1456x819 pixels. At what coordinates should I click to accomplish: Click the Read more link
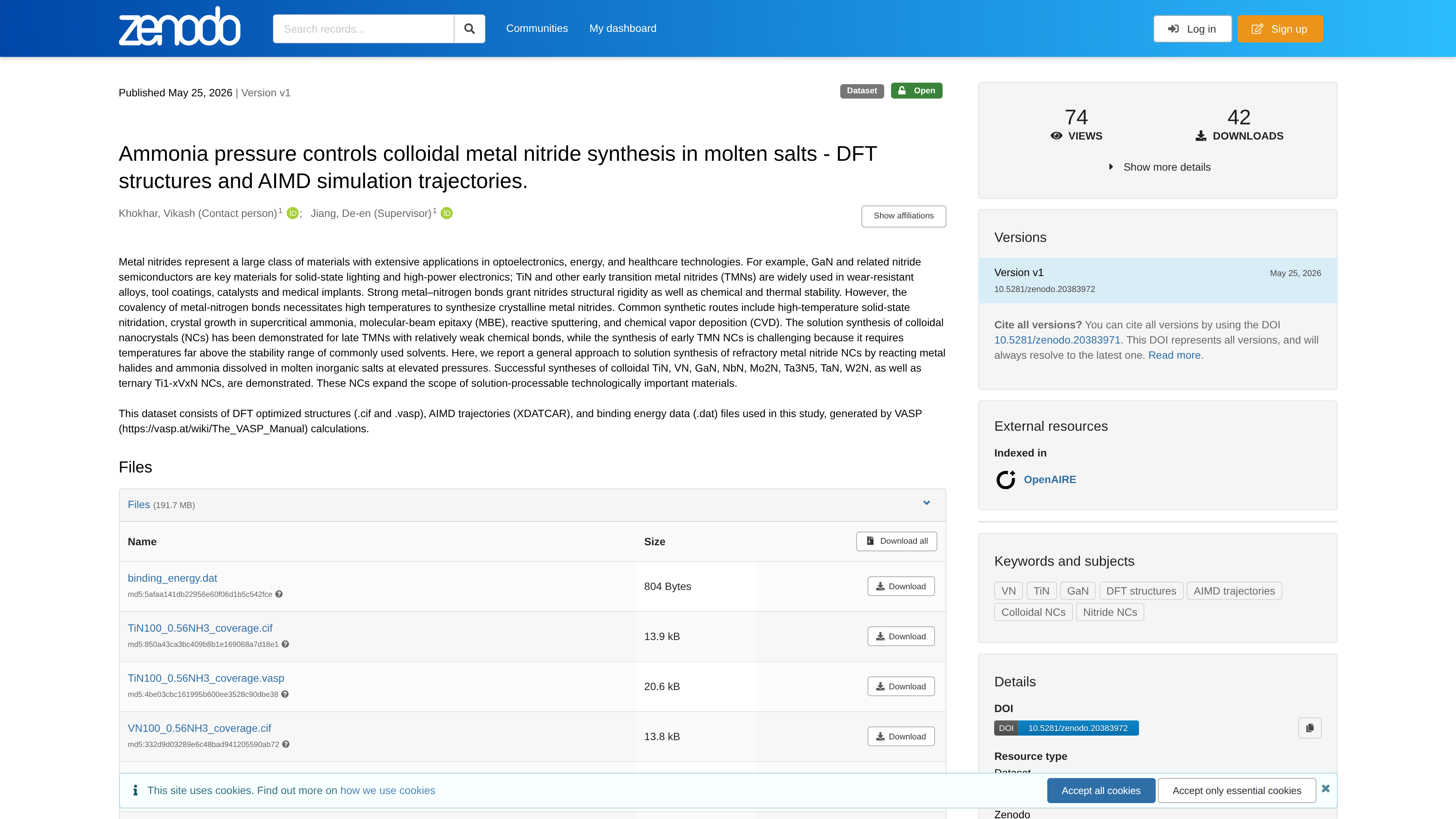click(x=1175, y=356)
